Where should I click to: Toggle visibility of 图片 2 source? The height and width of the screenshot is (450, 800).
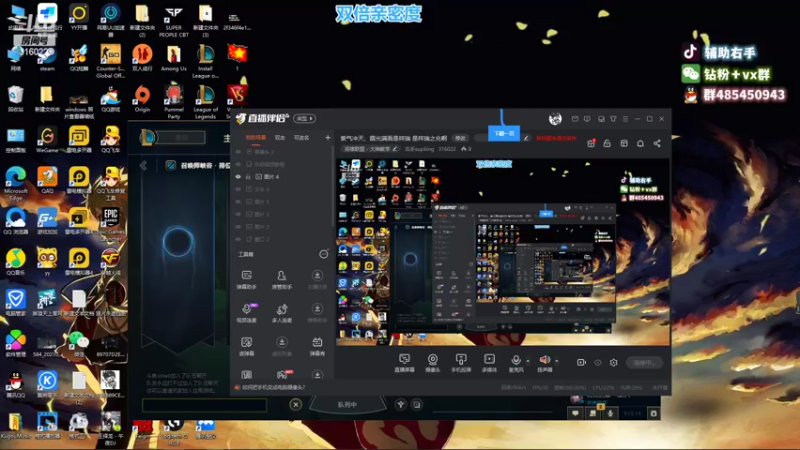(238, 227)
